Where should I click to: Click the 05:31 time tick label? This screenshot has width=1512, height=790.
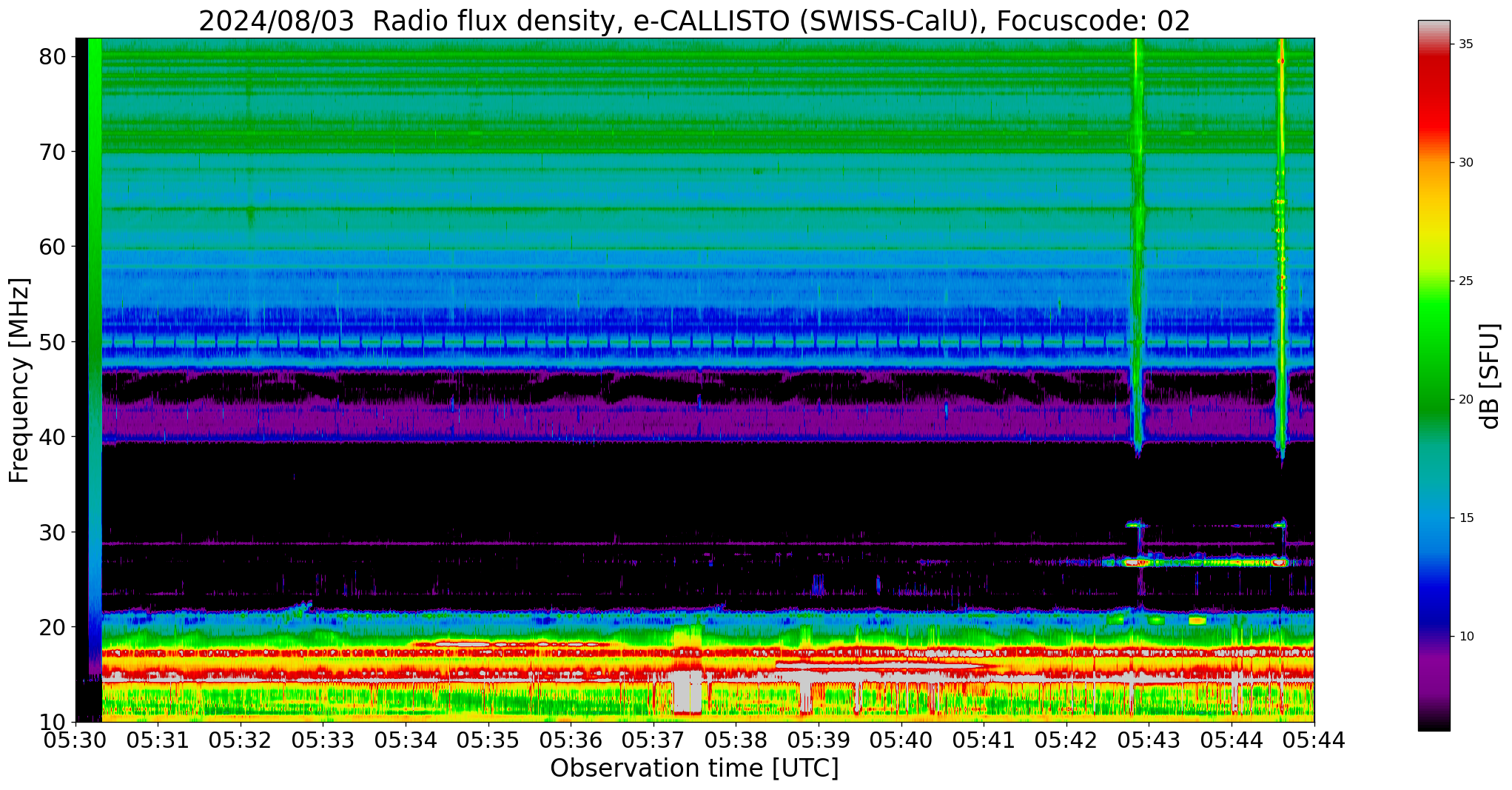tap(158, 740)
